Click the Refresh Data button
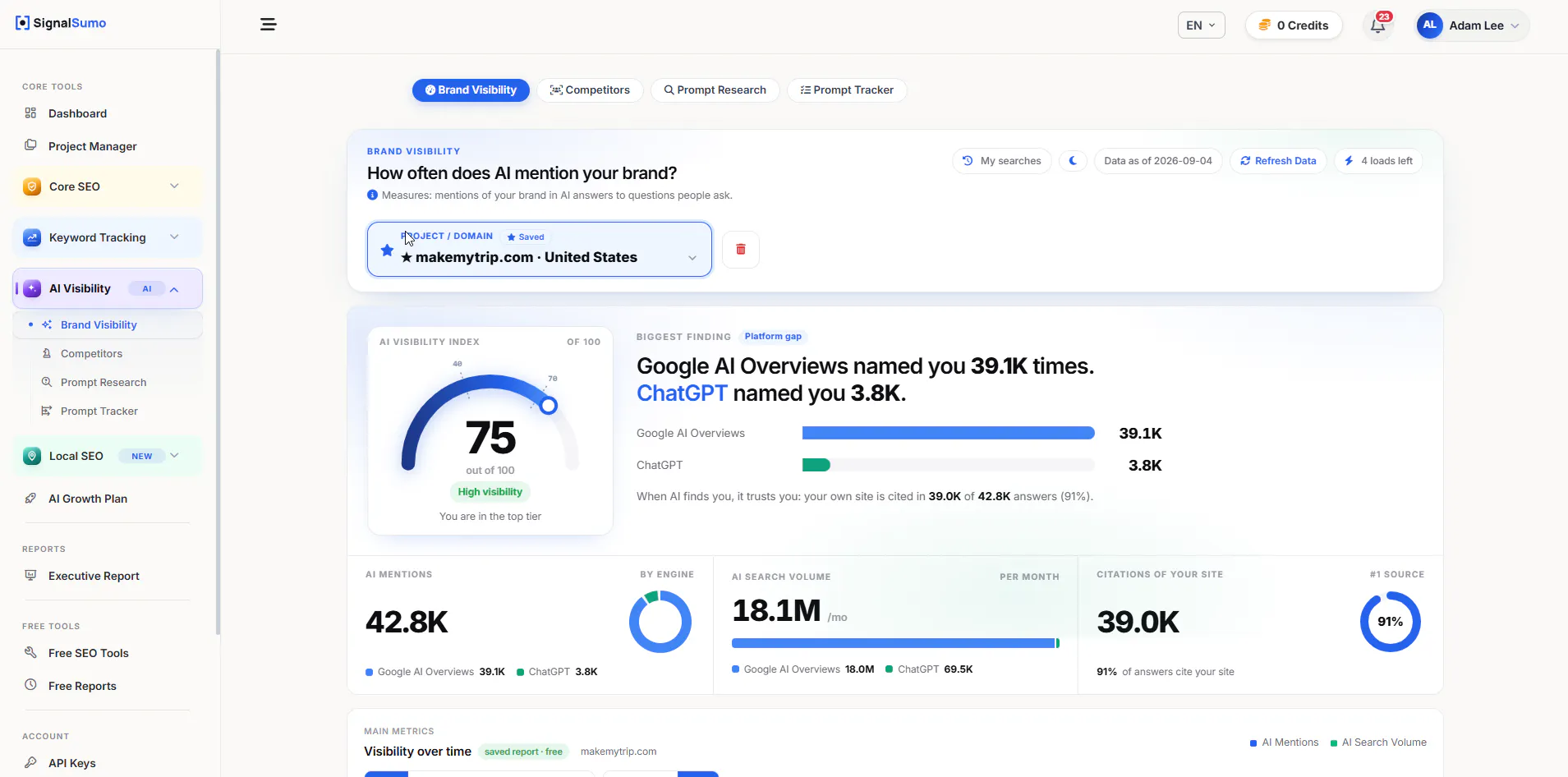This screenshot has width=1568, height=777. (x=1278, y=161)
